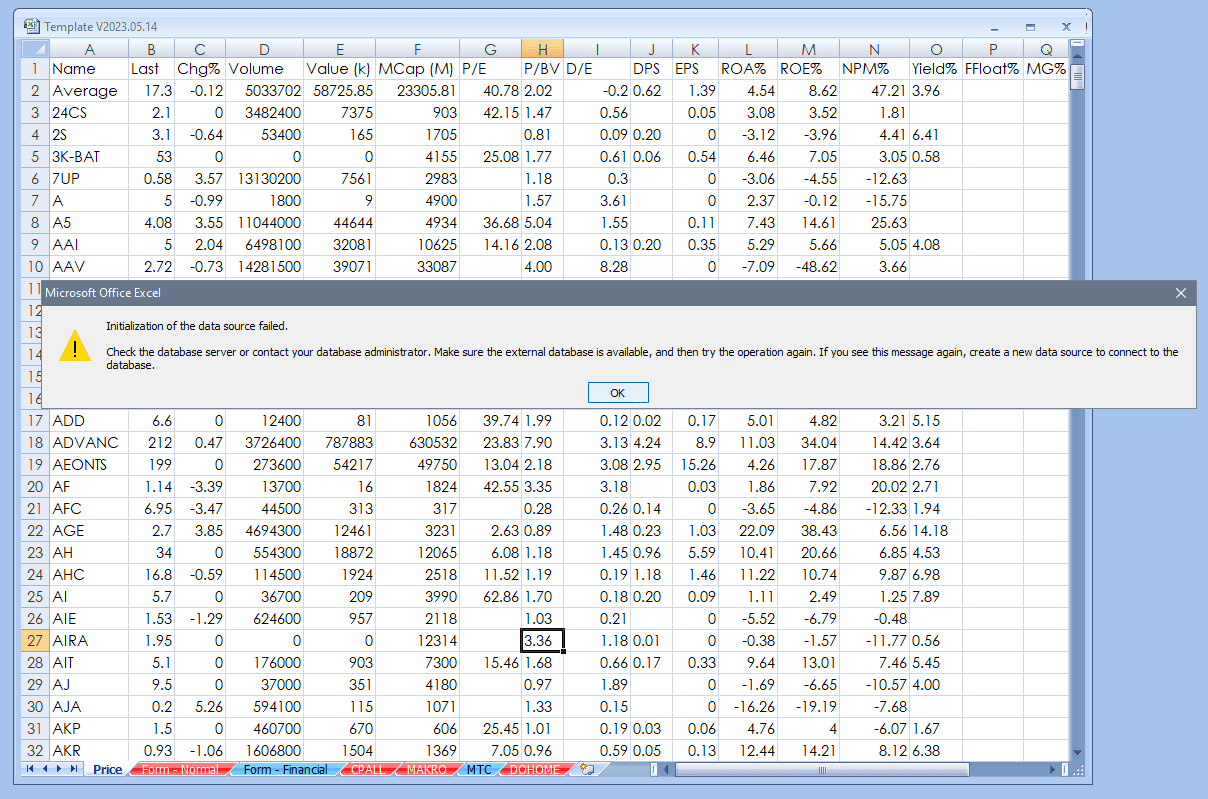The width and height of the screenshot is (1208, 799).
Task: Click the first sheet navigation arrow
Action: click(30, 769)
